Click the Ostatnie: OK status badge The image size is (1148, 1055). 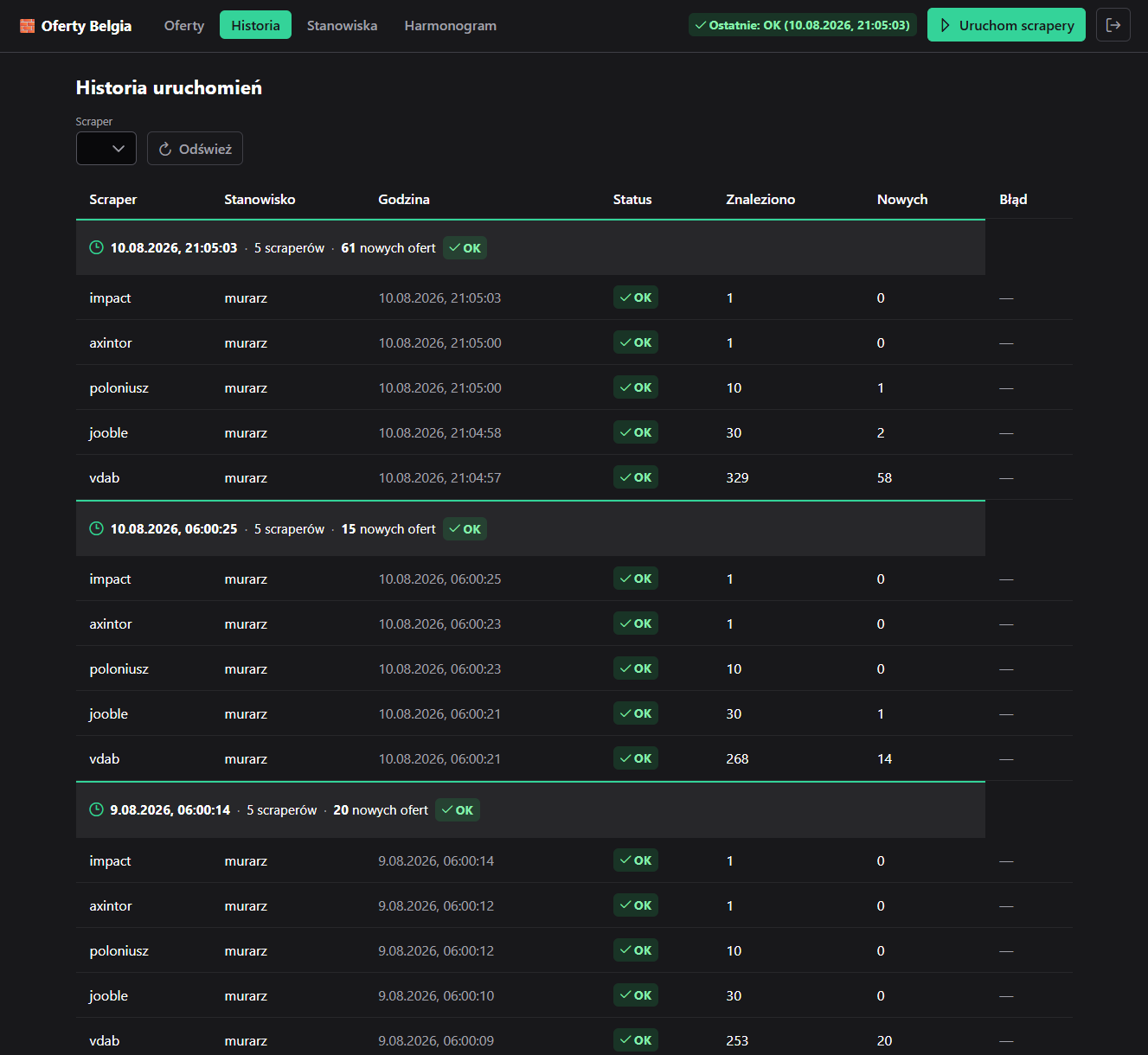point(803,25)
